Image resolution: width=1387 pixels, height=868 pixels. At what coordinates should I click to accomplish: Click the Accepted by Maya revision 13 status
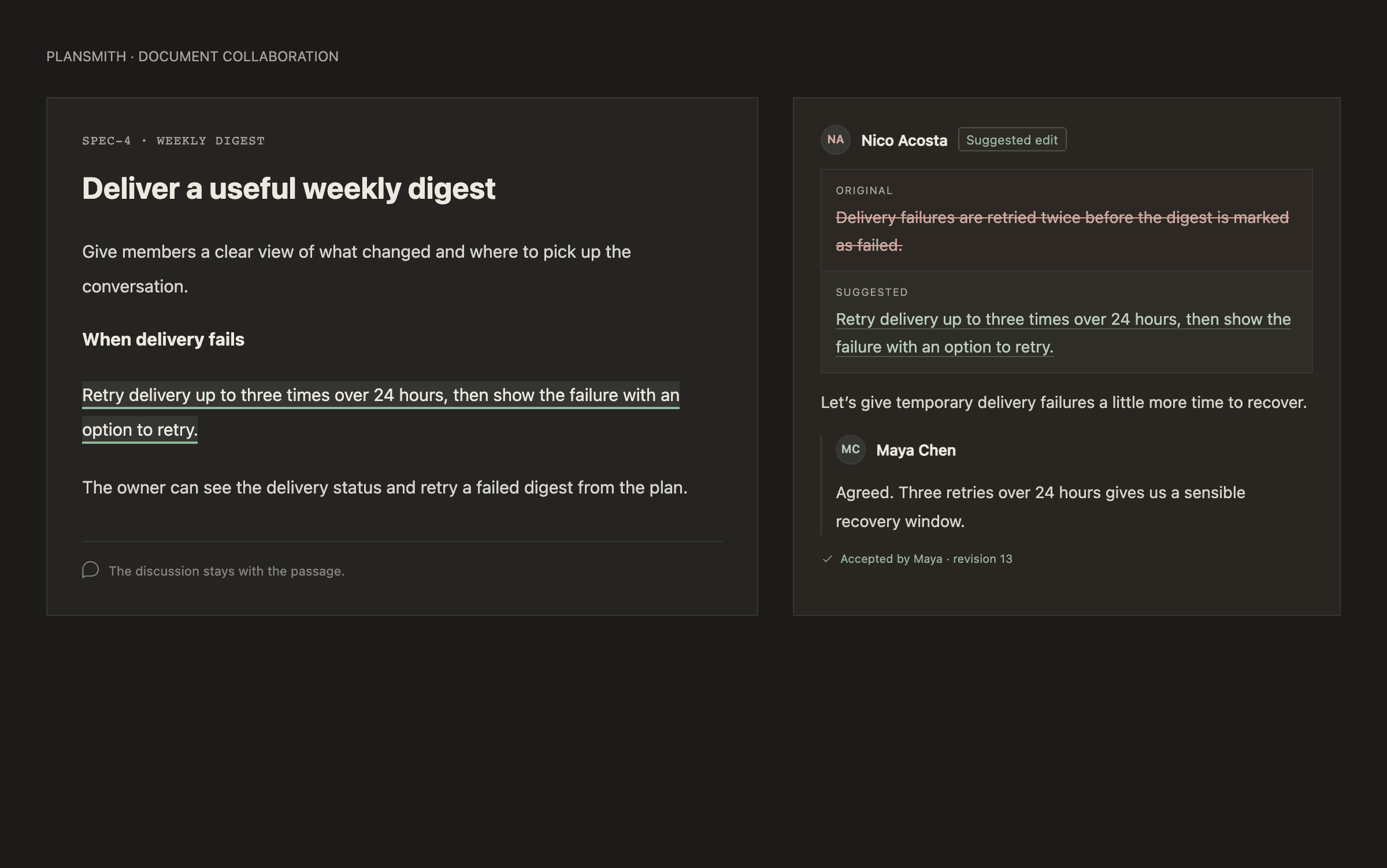coord(926,559)
